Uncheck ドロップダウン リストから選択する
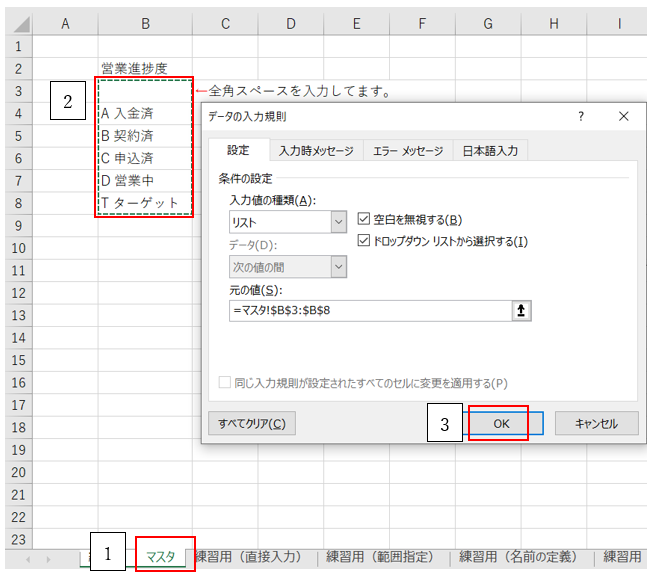660x579 pixels. click(x=365, y=241)
